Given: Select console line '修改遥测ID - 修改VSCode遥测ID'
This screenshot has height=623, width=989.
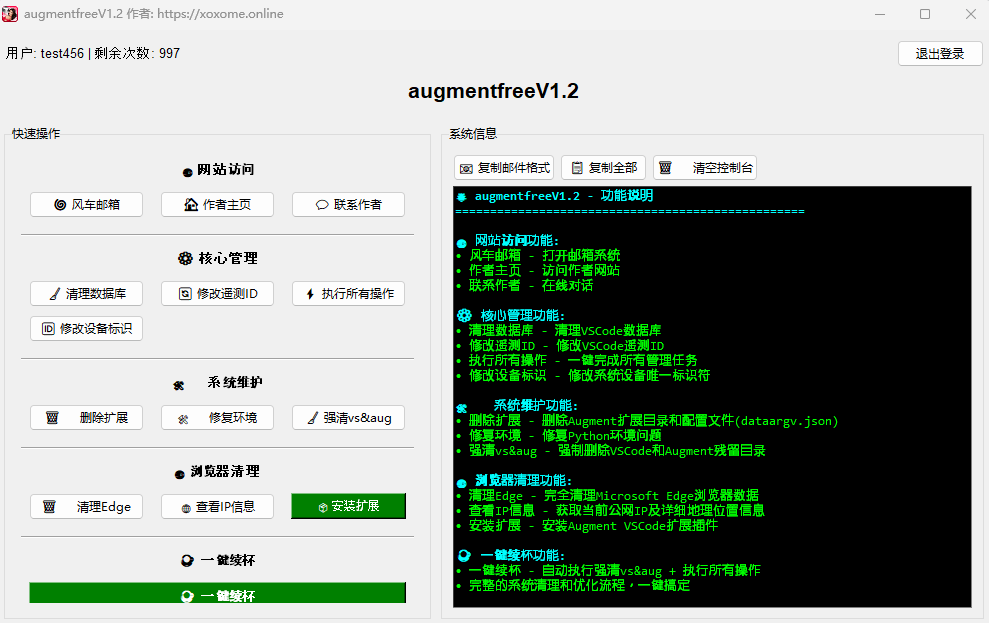Looking at the screenshot, I should coord(566,346).
